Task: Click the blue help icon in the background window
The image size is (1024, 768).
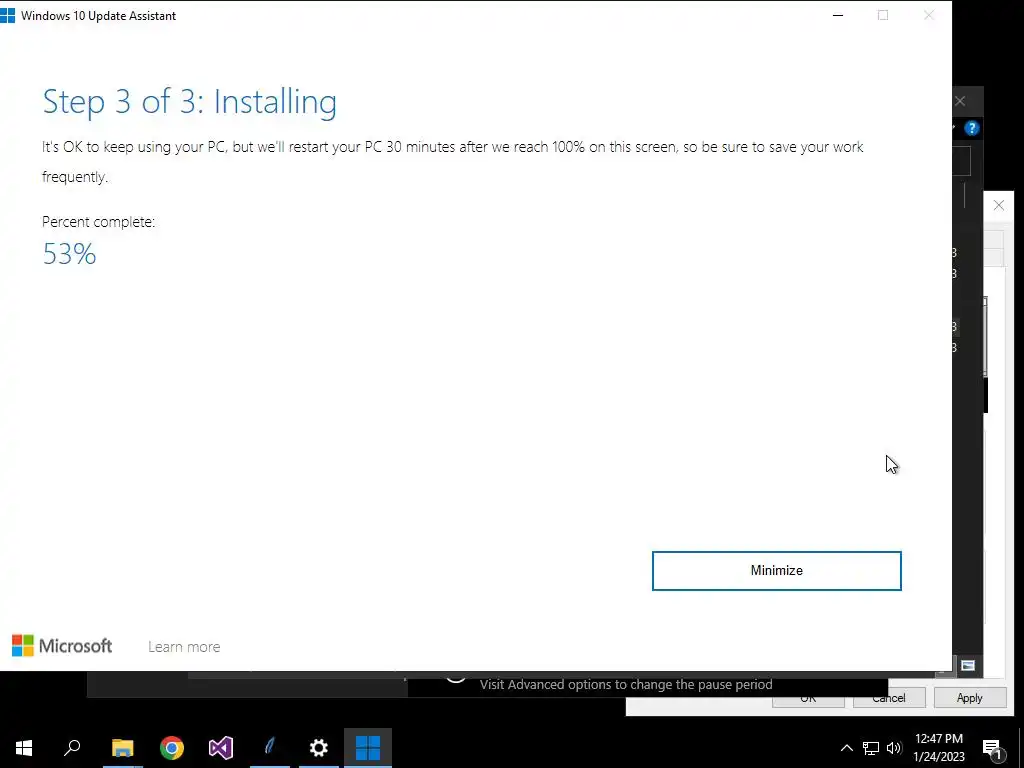Action: tap(972, 128)
